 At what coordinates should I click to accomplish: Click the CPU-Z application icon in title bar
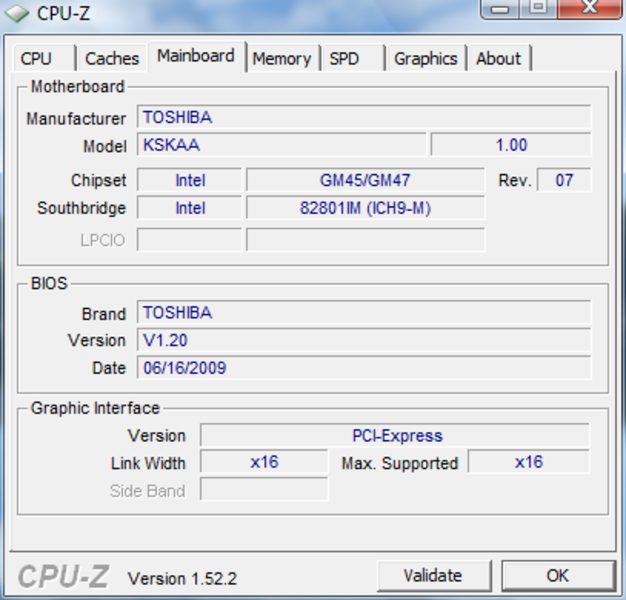click(17, 14)
